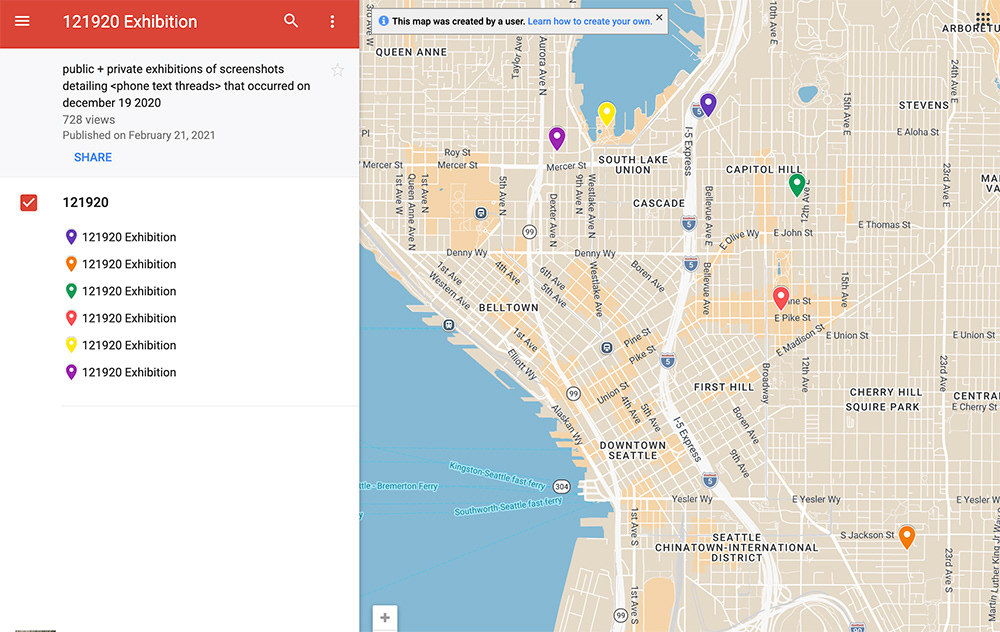Open the hamburger main menu
1000x632 pixels.
point(22,21)
